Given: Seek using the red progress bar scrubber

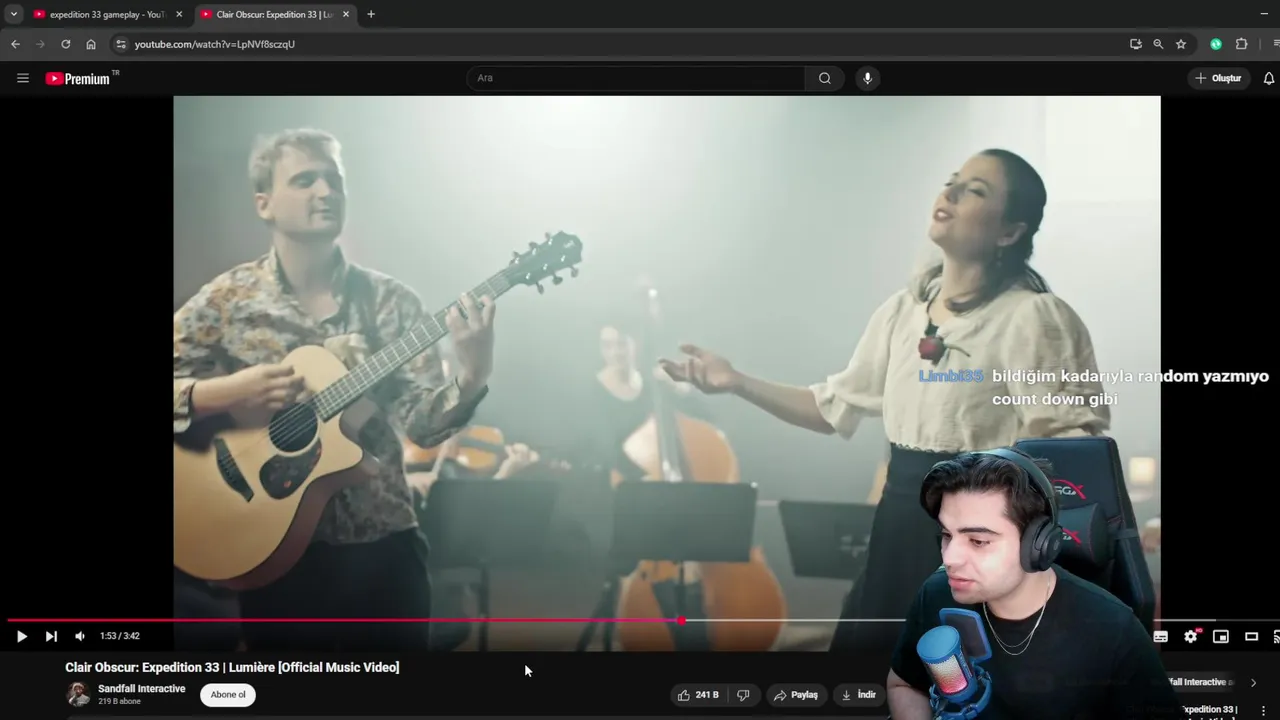Looking at the screenshot, I should coord(681,620).
